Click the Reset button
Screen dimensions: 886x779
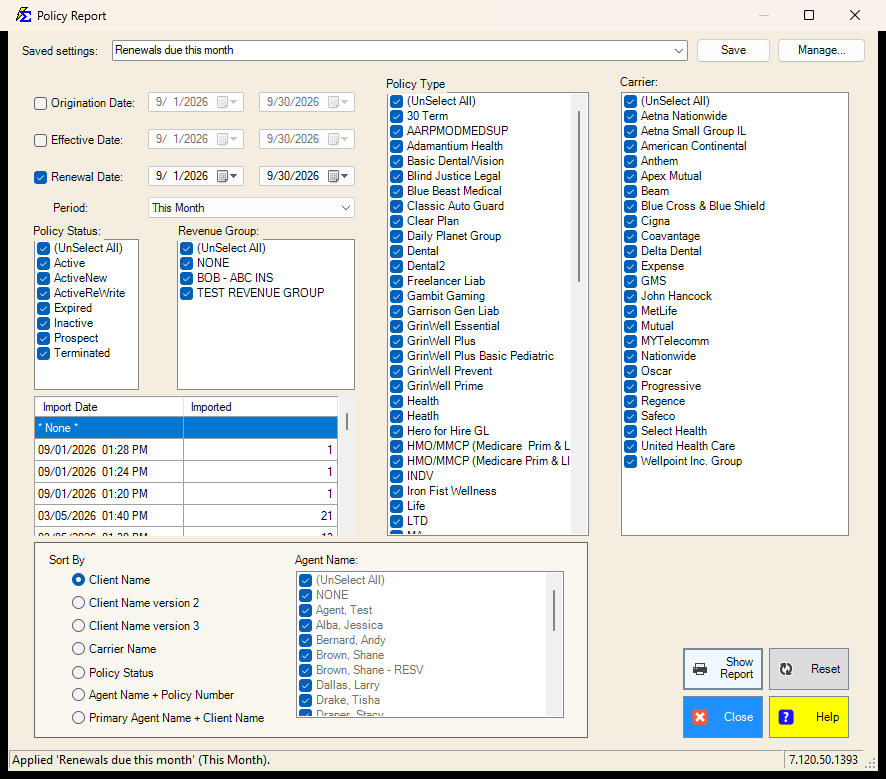809,669
